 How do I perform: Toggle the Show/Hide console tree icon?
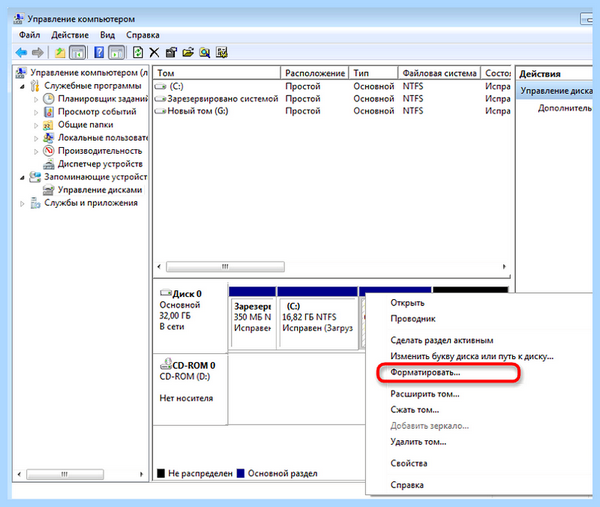(x=77, y=52)
